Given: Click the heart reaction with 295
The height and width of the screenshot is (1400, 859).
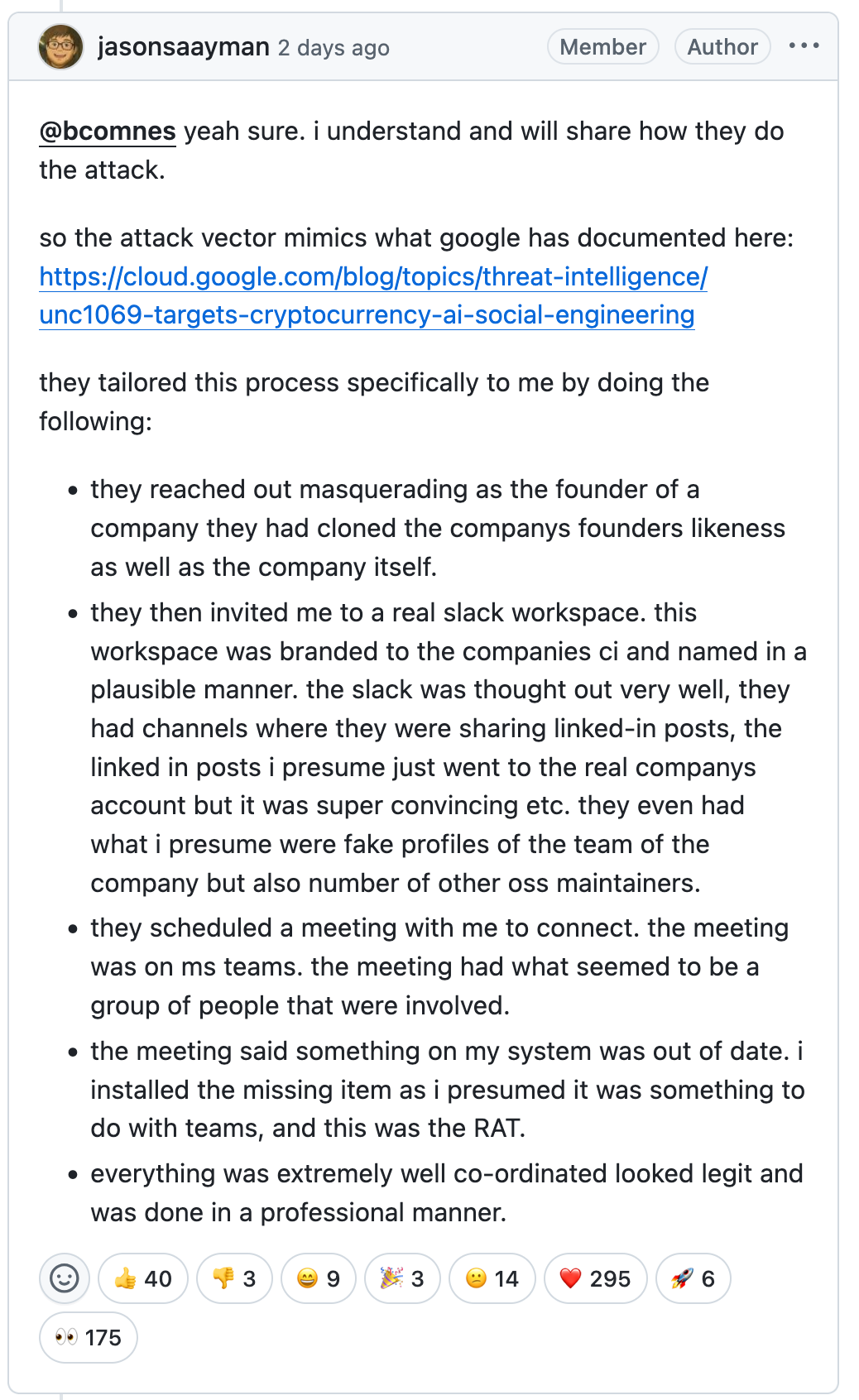Looking at the screenshot, I should click(595, 1278).
